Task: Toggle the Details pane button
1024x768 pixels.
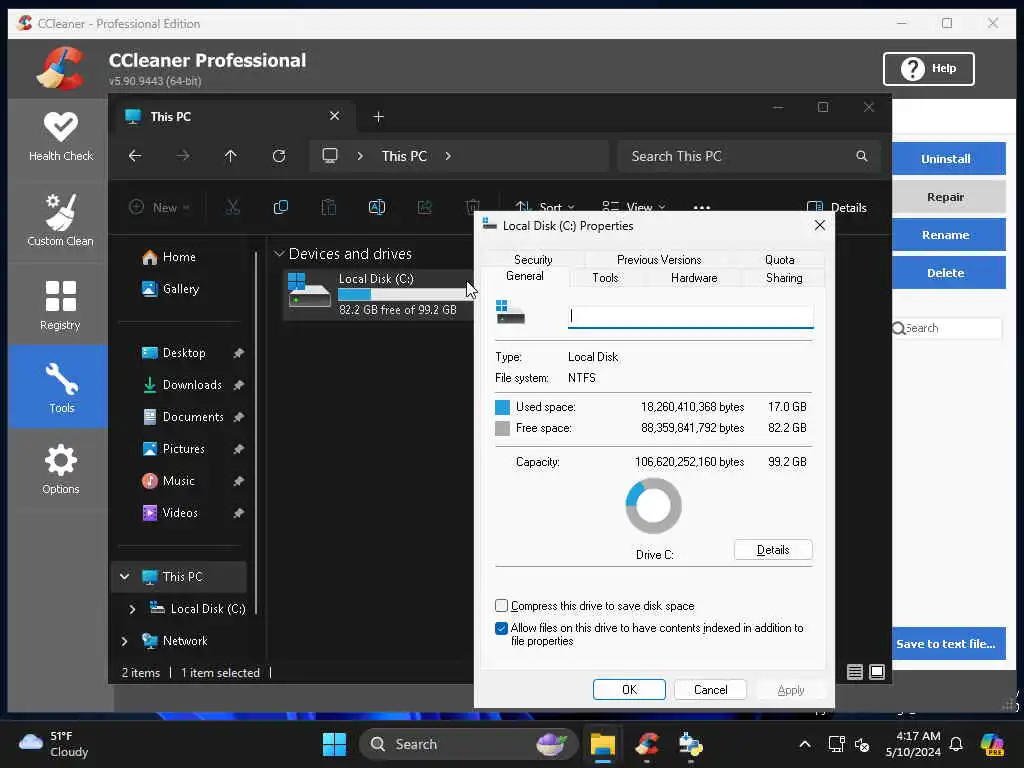Action: pyautogui.click(x=837, y=208)
